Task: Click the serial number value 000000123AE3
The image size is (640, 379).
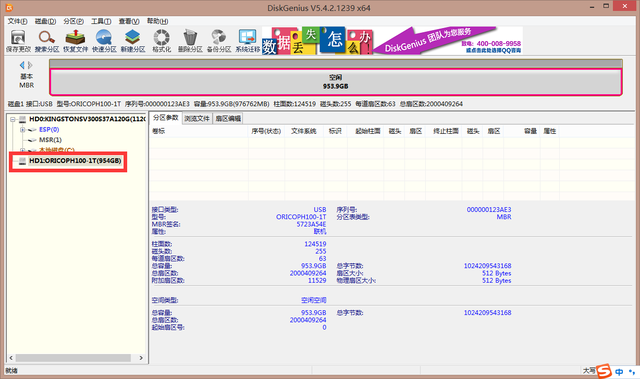Action: 489,210
